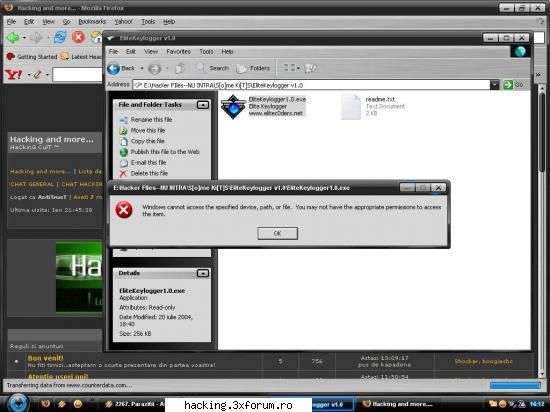The image size is (550, 412).
Task: Click Firefox Home icon
Action: 96,37
